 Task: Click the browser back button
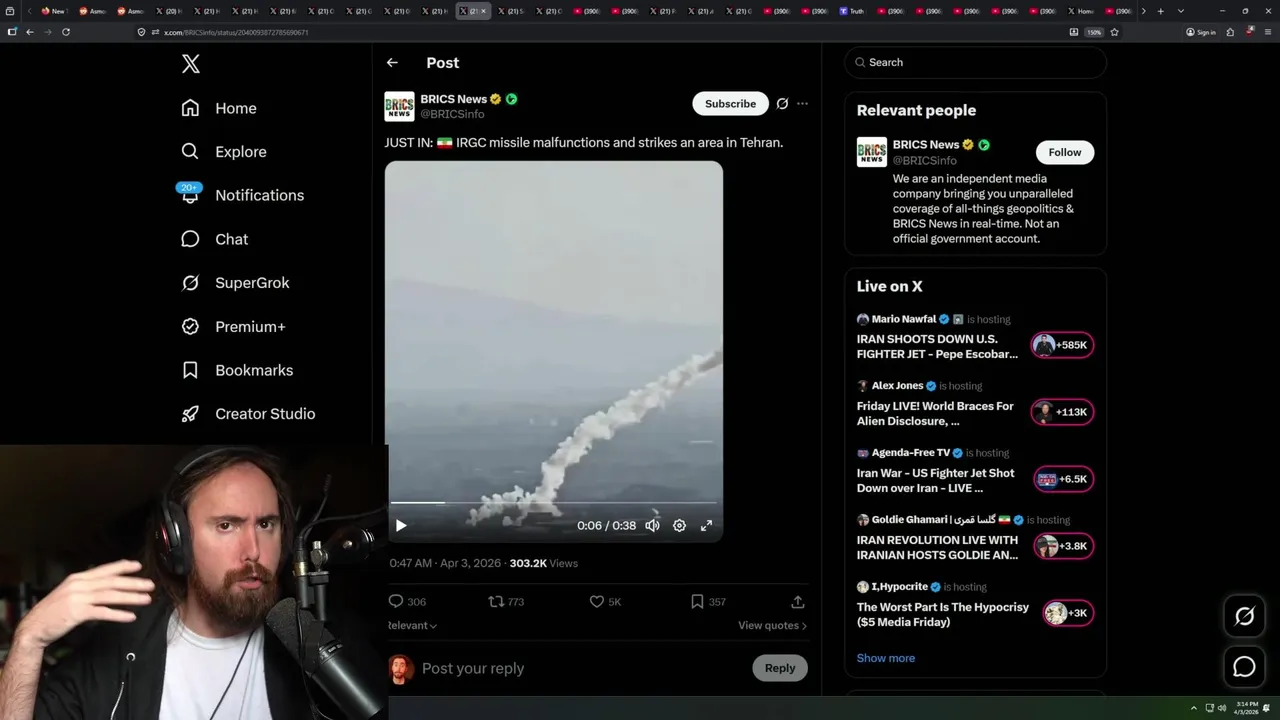29,32
